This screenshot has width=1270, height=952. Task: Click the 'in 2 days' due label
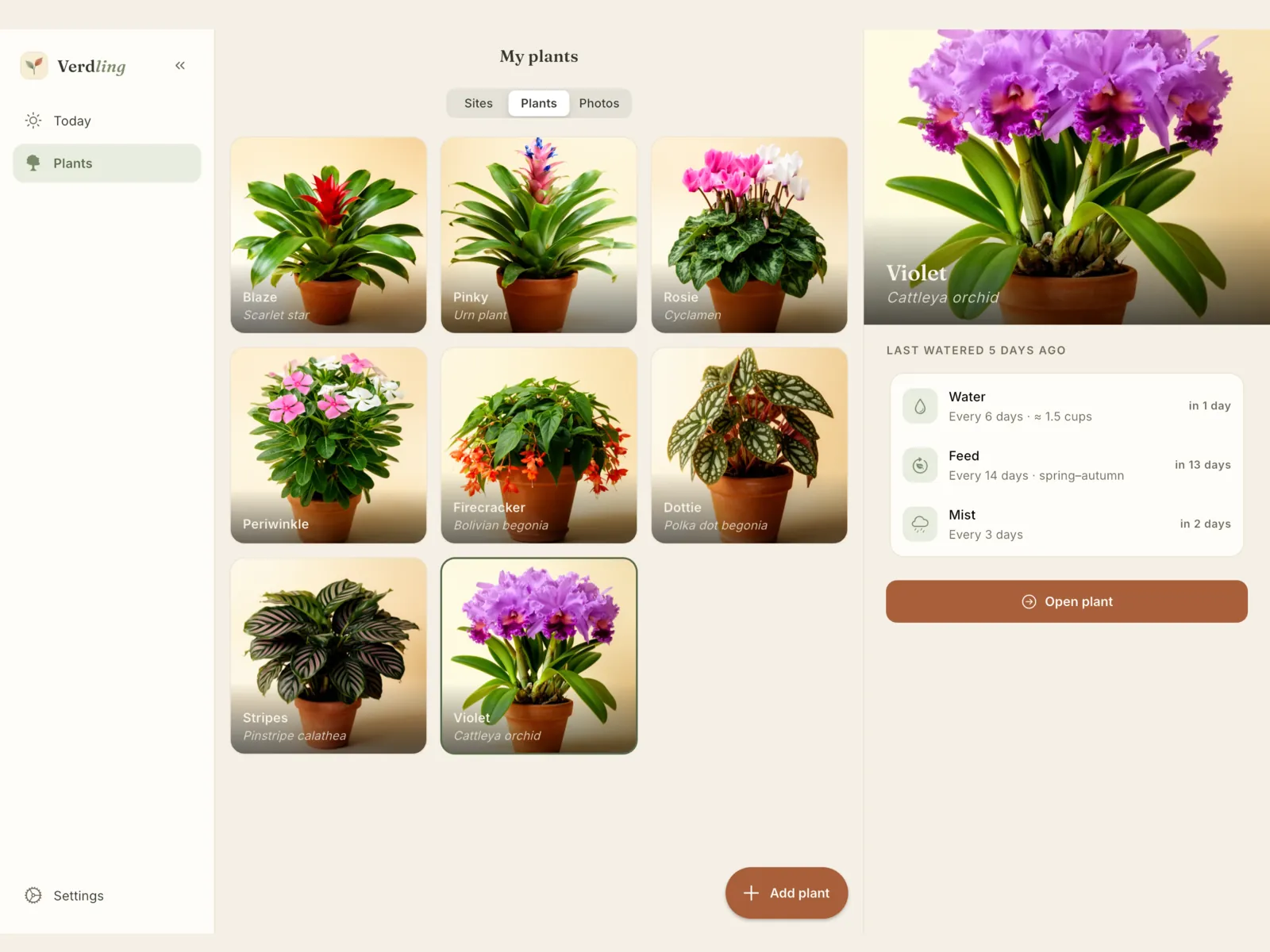[1205, 524]
